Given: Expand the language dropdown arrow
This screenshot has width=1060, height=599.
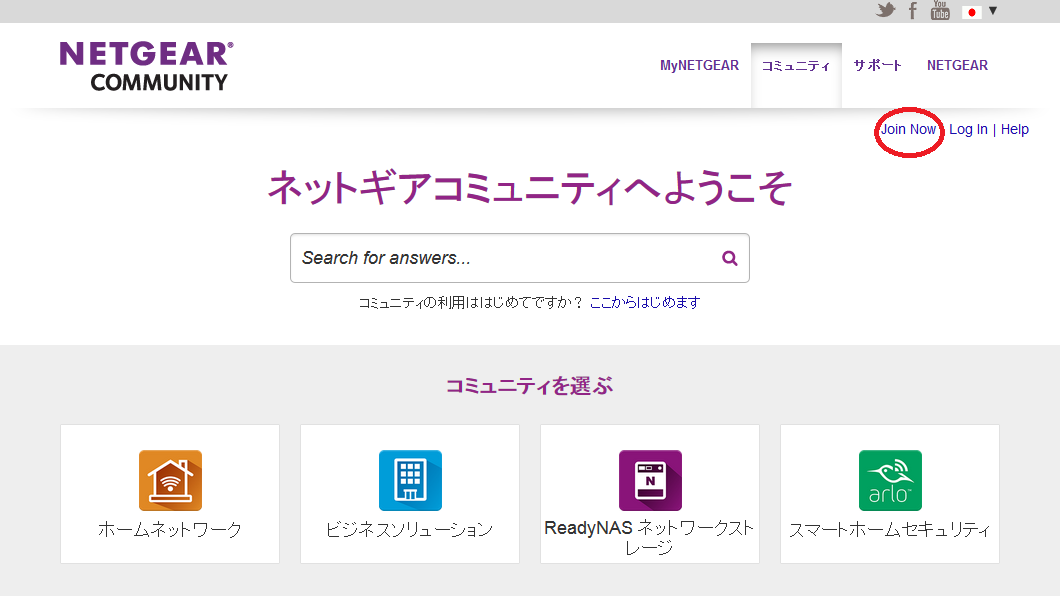Looking at the screenshot, I should click(993, 11).
